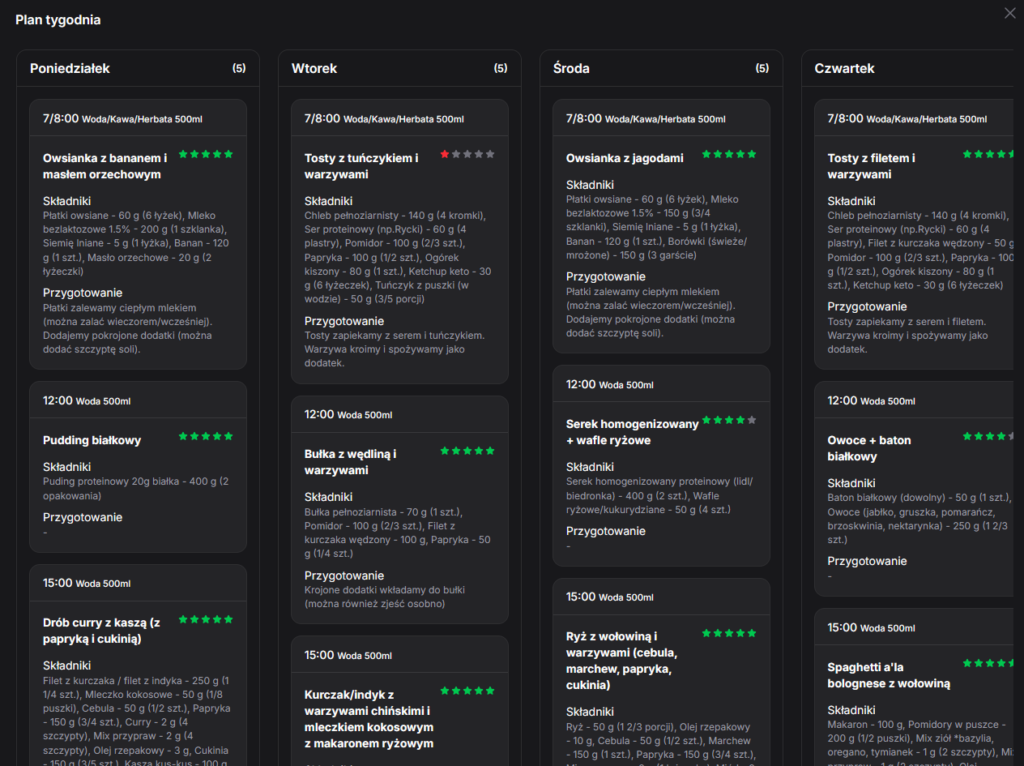1024x766 pixels.
Task: Set fifth star on Tosty z tuńczykiem rating
Action: coord(490,155)
